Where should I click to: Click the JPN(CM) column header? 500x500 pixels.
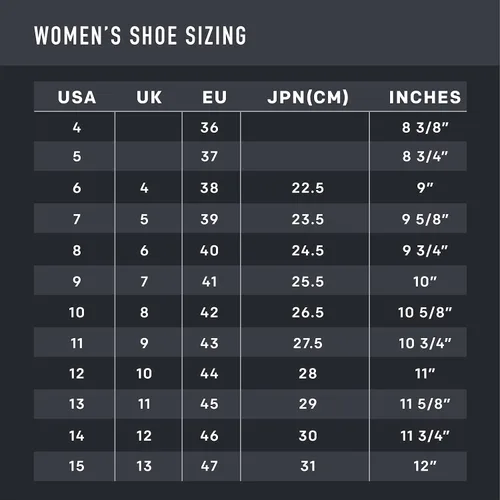[x=308, y=97]
